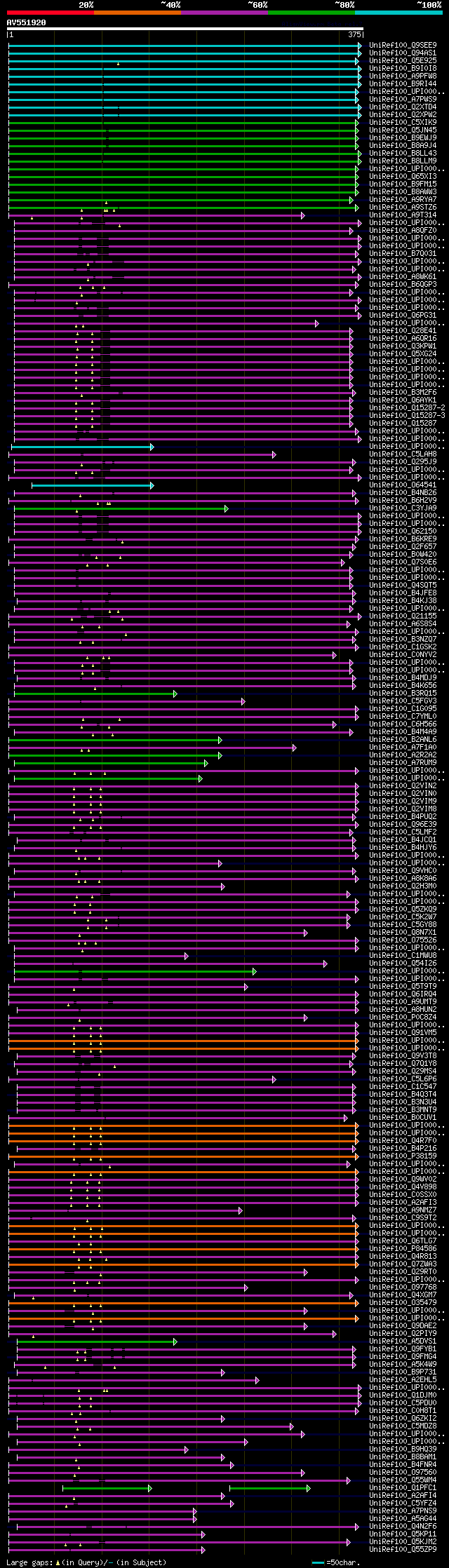This screenshot has width=449, height=1568.
Task: Click the green ~80% identity legend segment
Action: tap(311, 13)
